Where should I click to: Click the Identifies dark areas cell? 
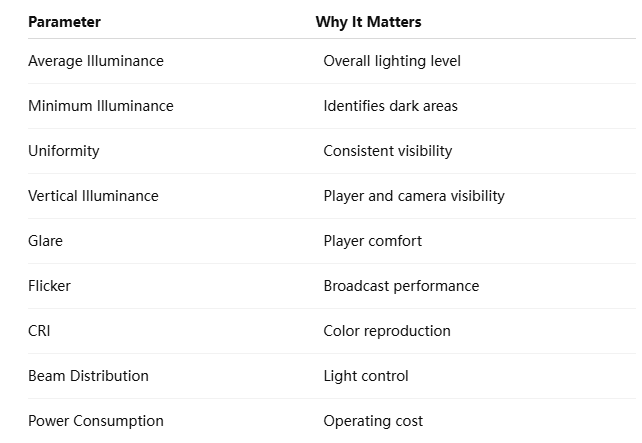pyautogui.click(x=390, y=106)
